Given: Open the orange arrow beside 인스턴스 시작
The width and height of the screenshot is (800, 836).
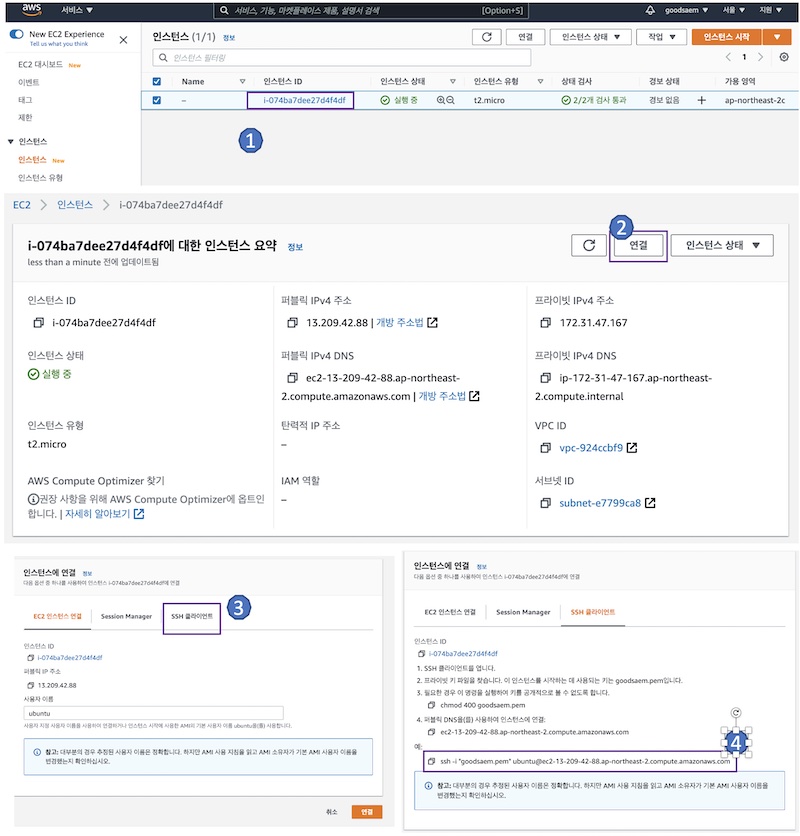Looking at the screenshot, I should tap(777, 37).
